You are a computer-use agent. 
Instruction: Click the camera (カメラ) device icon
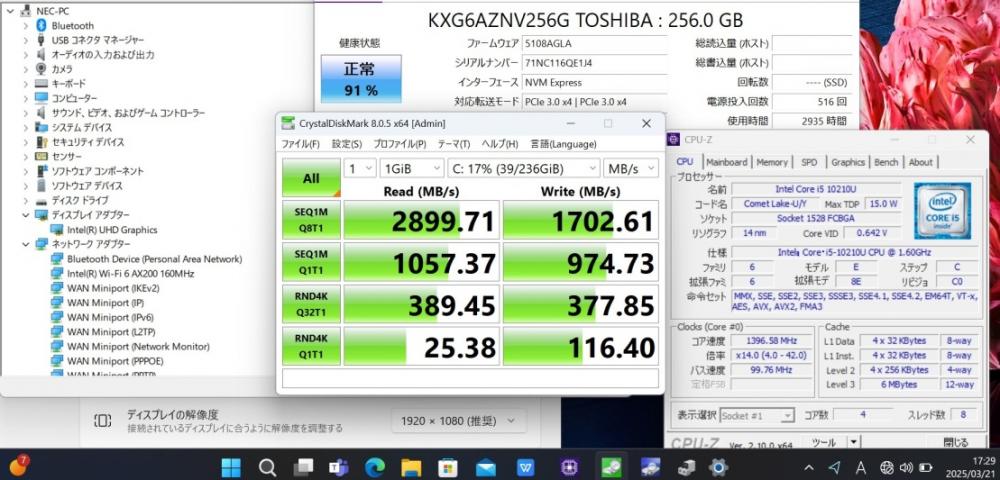(x=41, y=69)
